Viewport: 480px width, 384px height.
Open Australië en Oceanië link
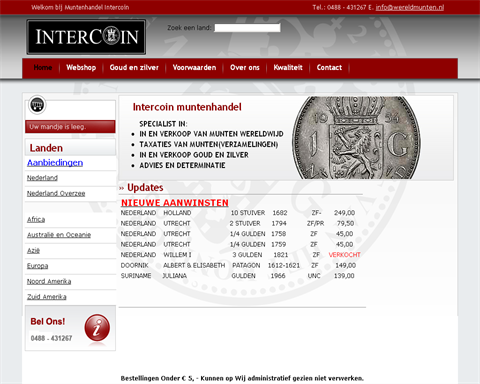click(59, 235)
